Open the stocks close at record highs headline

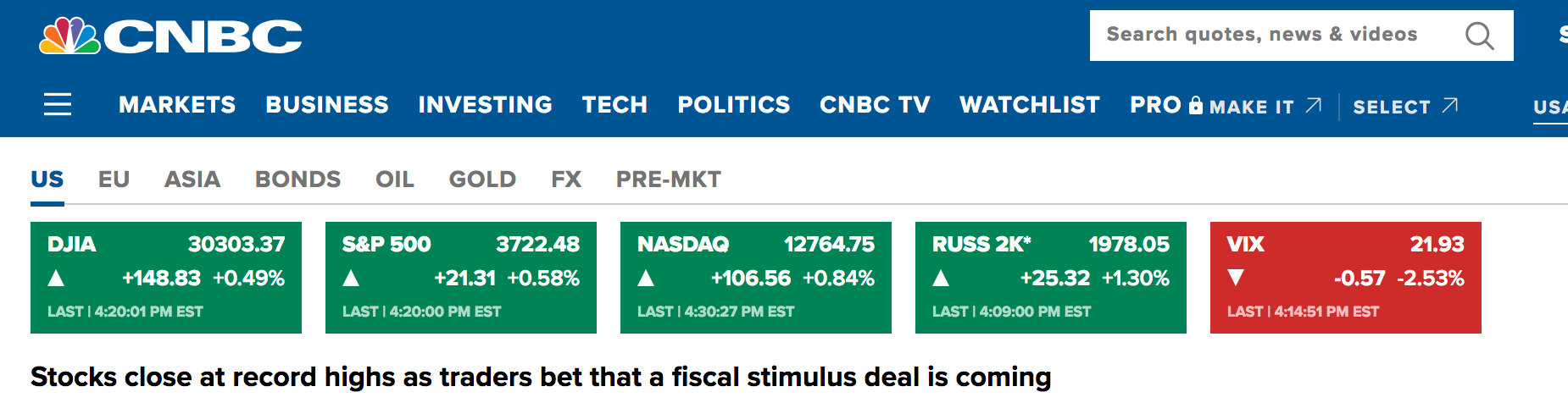541,377
